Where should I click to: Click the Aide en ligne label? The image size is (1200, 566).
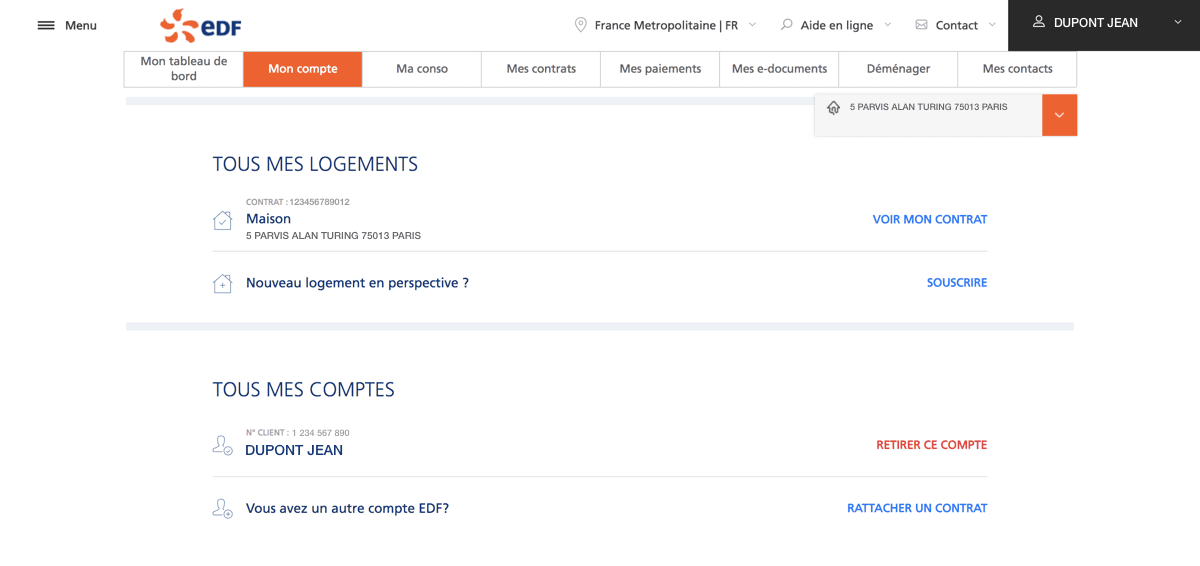pos(837,25)
